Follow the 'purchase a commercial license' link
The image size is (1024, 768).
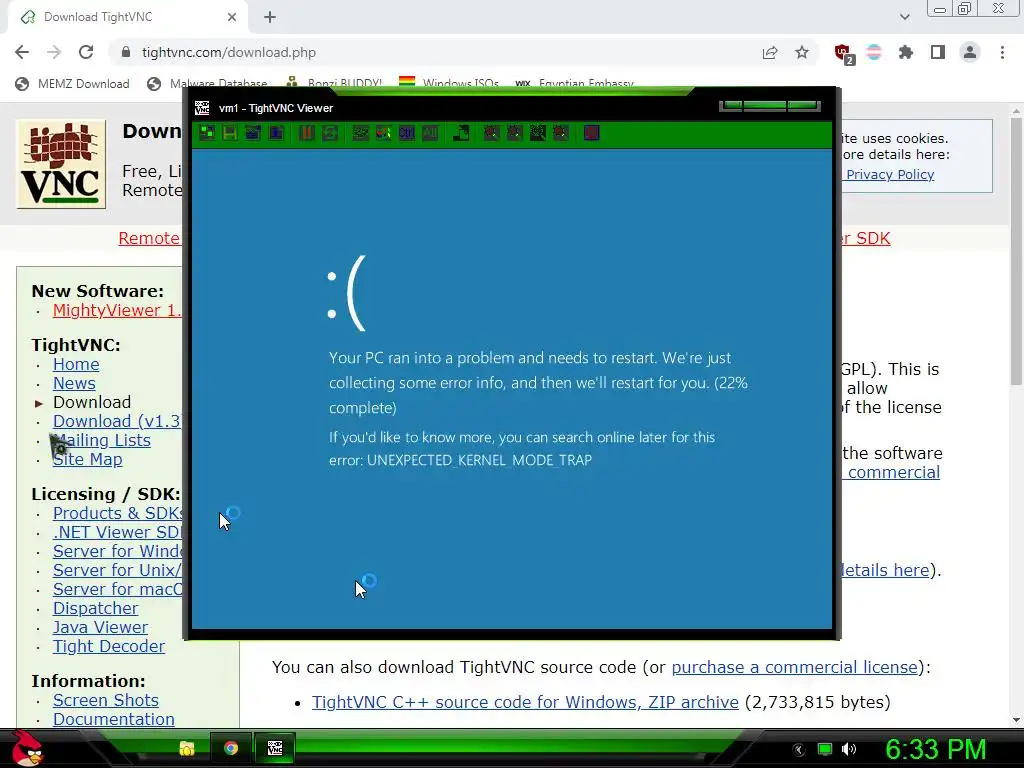[795, 667]
